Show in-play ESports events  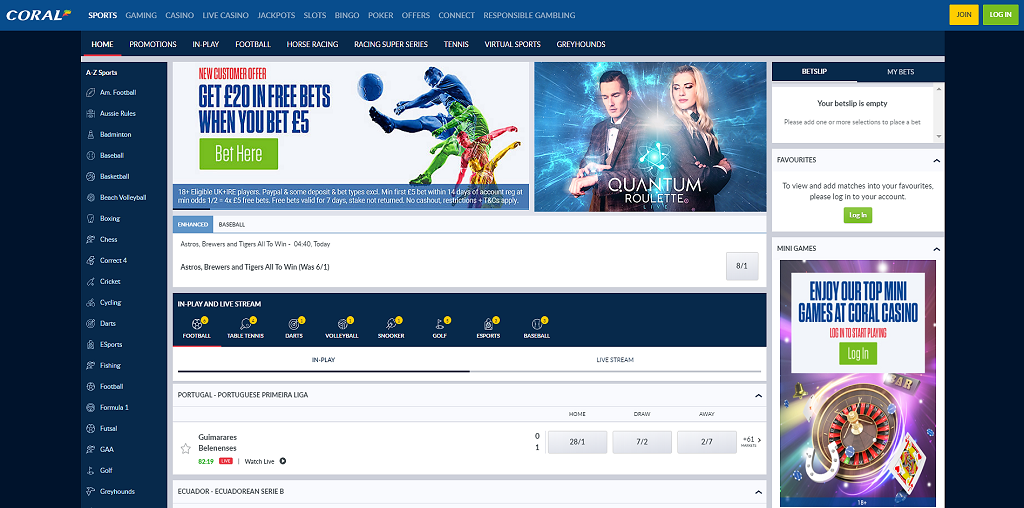(488, 328)
